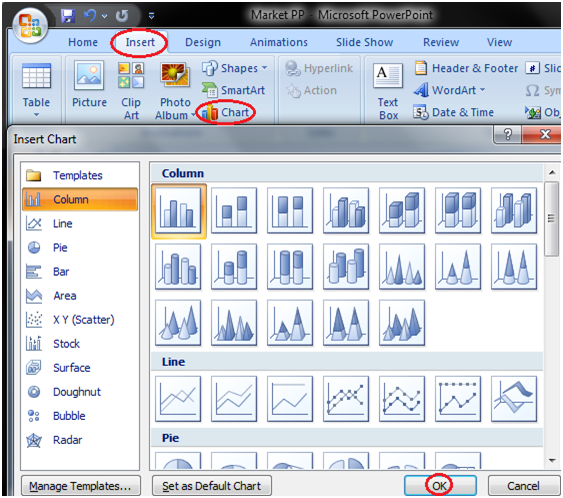This screenshot has width=563, height=498.
Task: Open the Insert ribbon tab
Action: (140, 42)
